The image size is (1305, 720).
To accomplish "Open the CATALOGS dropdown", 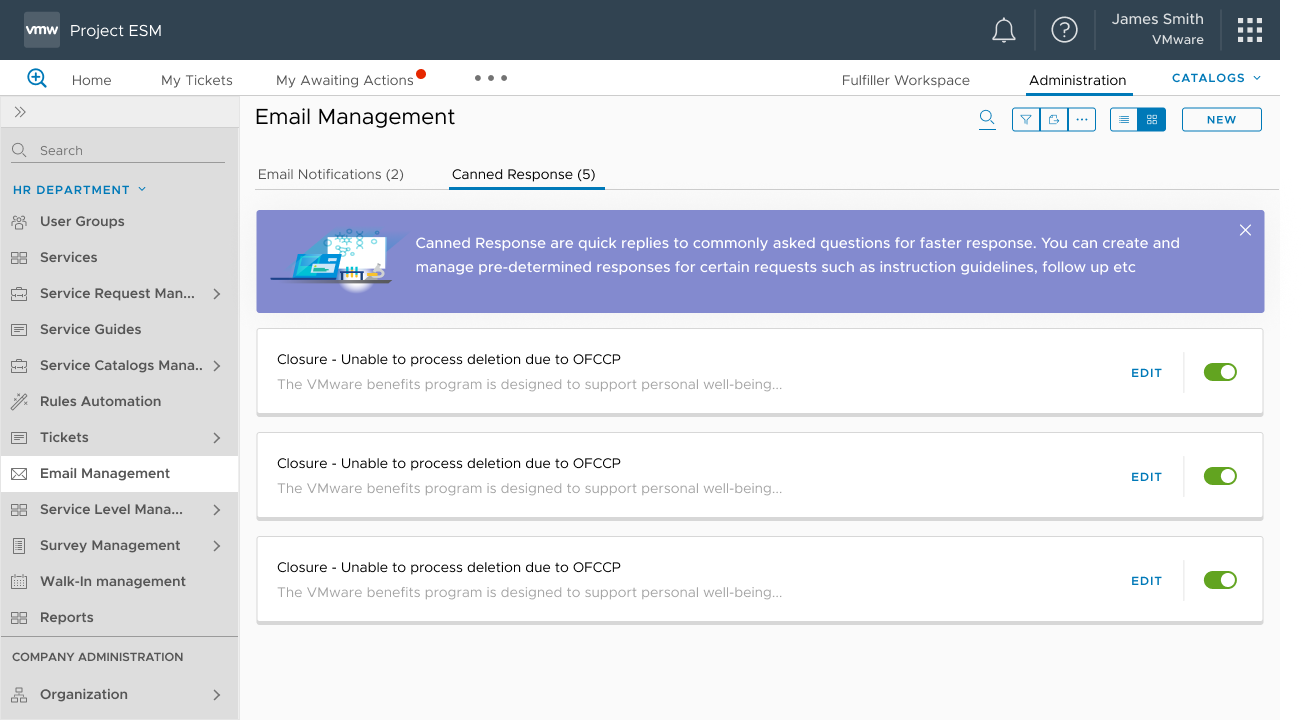I will (x=1214, y=77).
